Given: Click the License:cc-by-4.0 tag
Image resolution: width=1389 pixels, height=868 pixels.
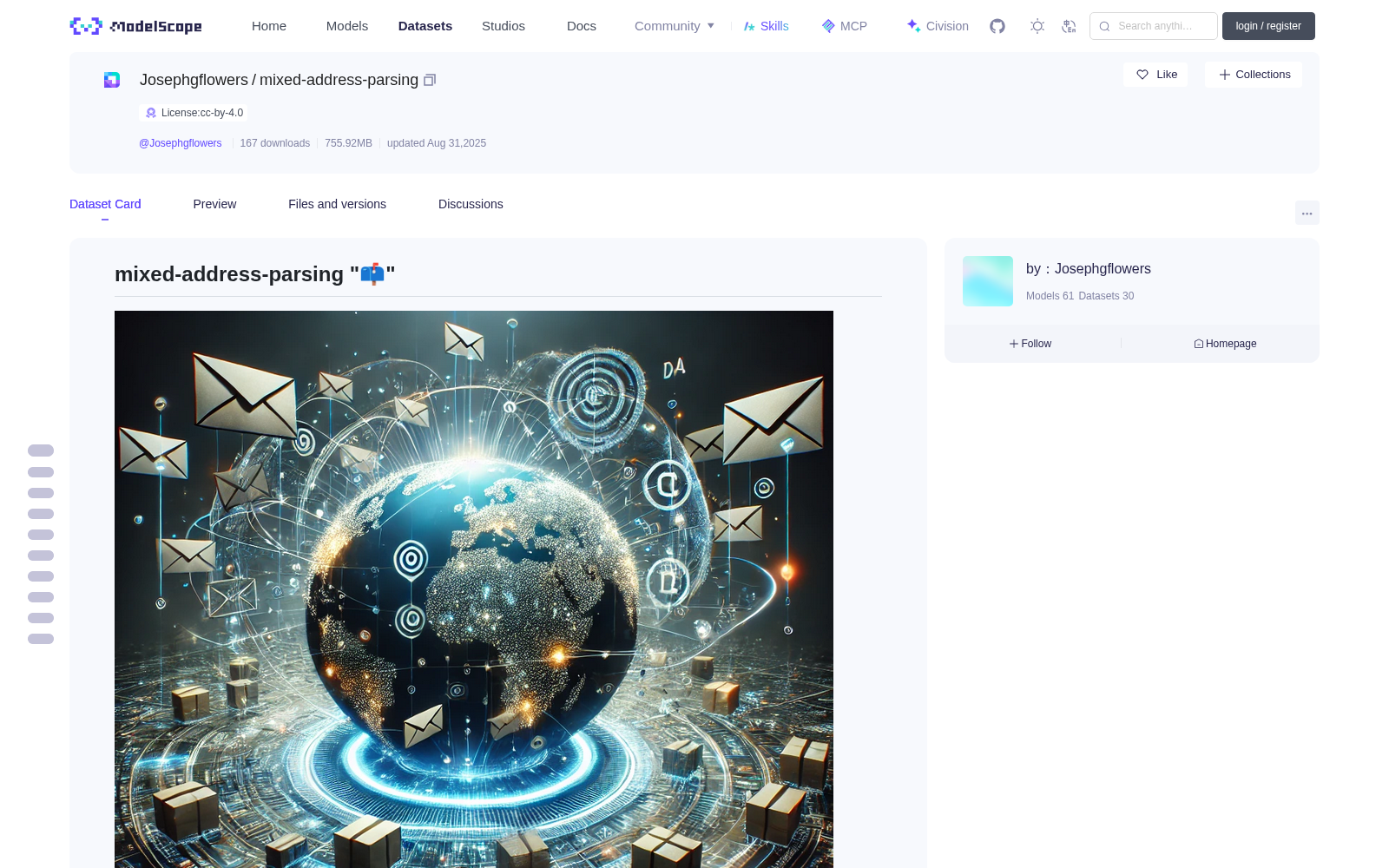Looking at the screenshot, I should [194, 113].
